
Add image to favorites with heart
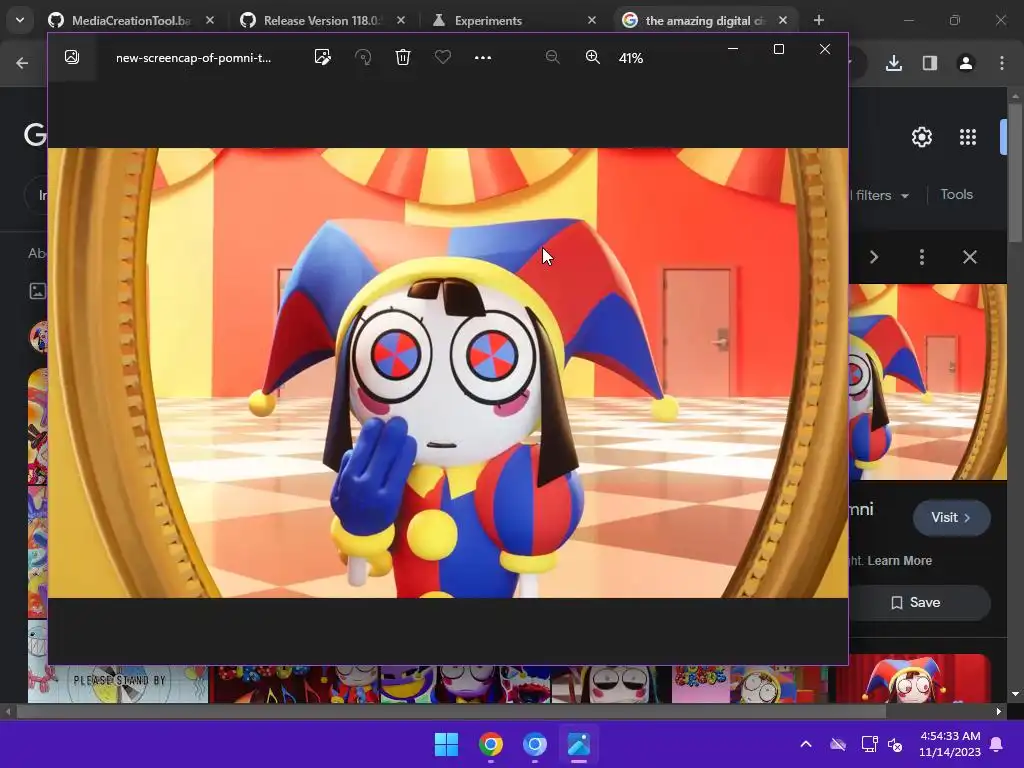(x=443, y=57)
